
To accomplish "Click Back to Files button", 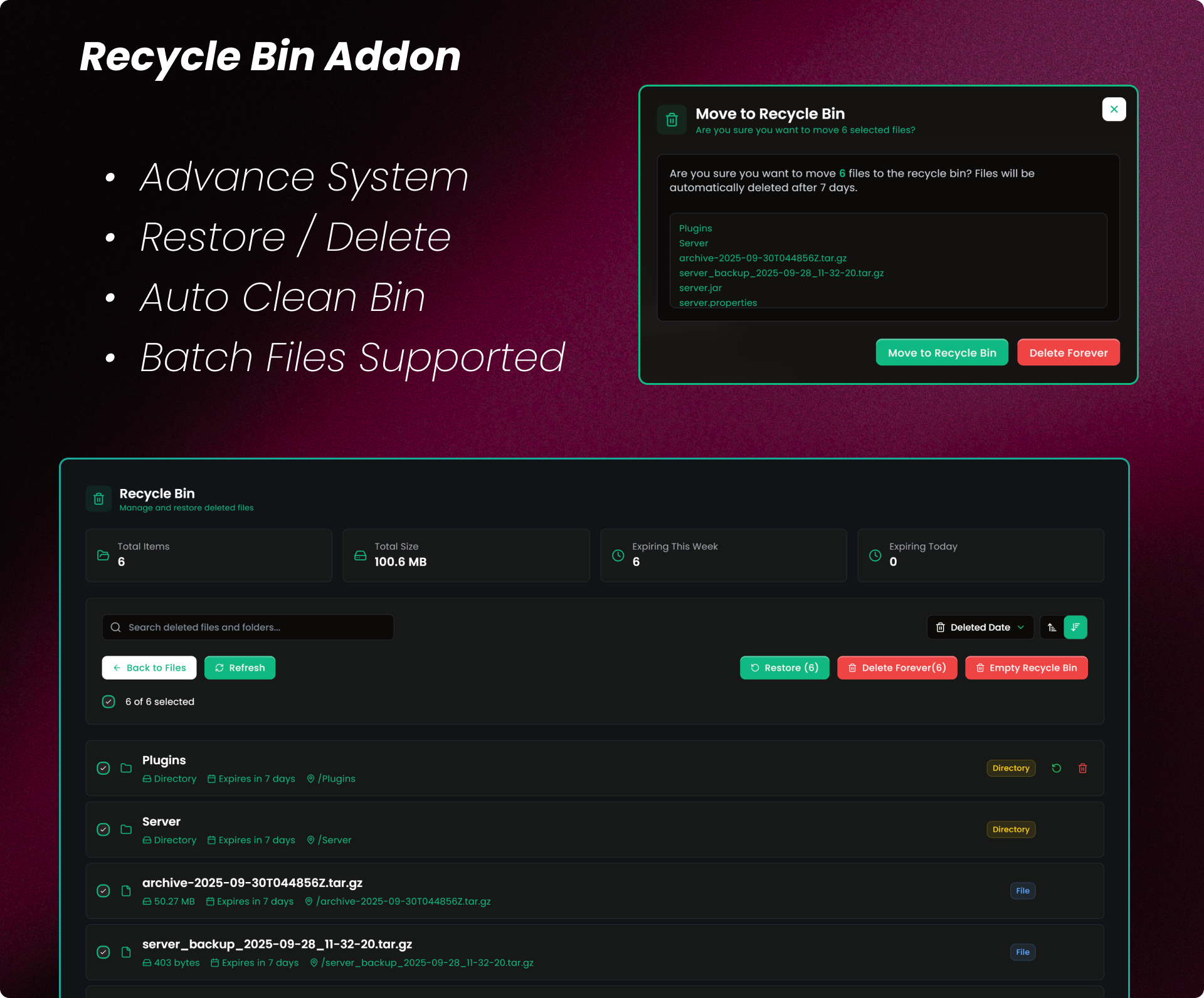I will click(149, 668).
